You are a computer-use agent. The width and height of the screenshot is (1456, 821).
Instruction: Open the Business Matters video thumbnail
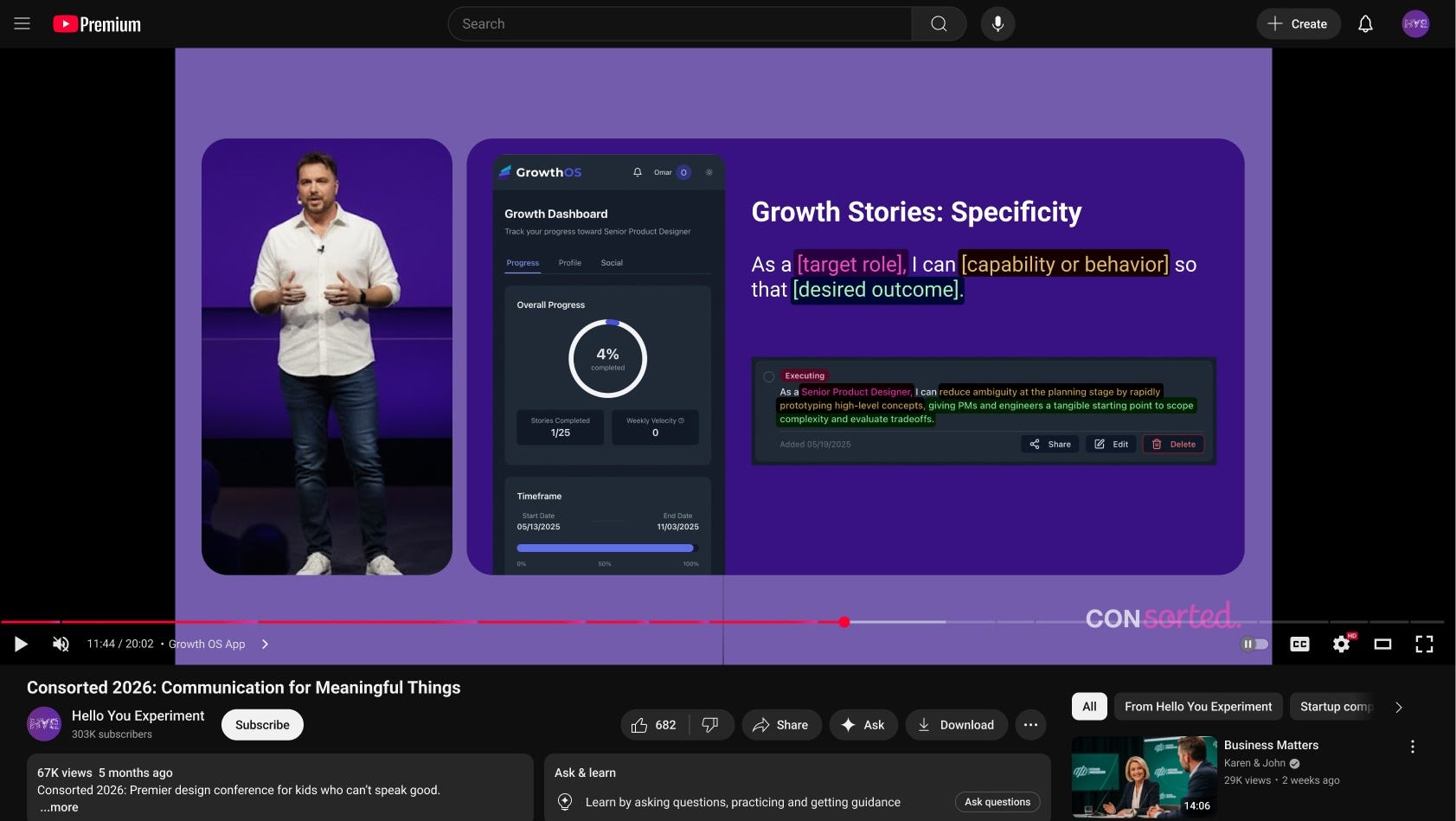point(1145,777)
